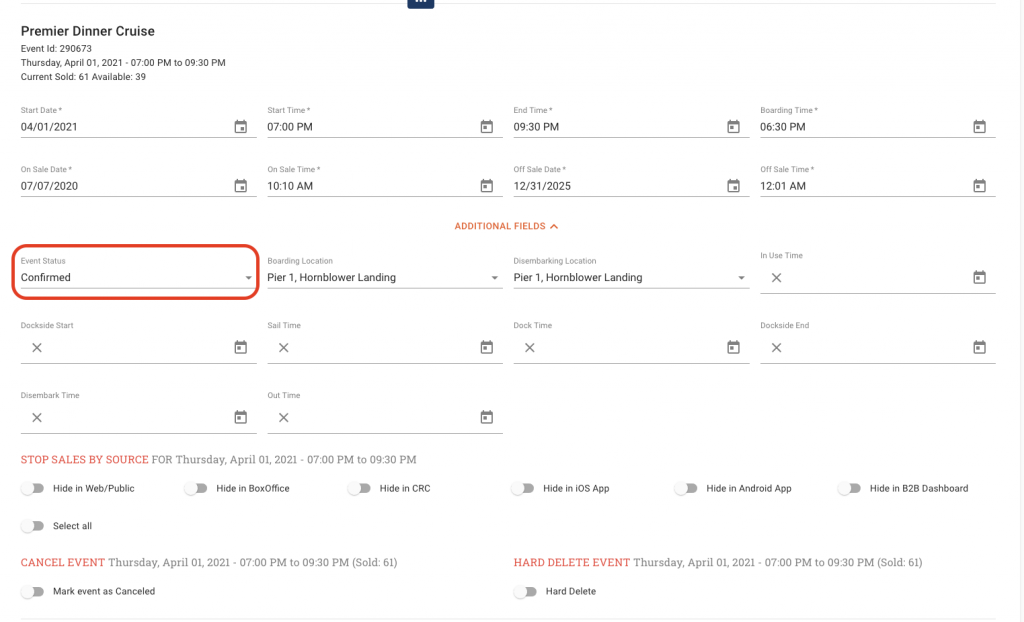Toggle the Select all stop-sales switch
The width and height of the screenshot is (1024, 622).
point(33,526)
